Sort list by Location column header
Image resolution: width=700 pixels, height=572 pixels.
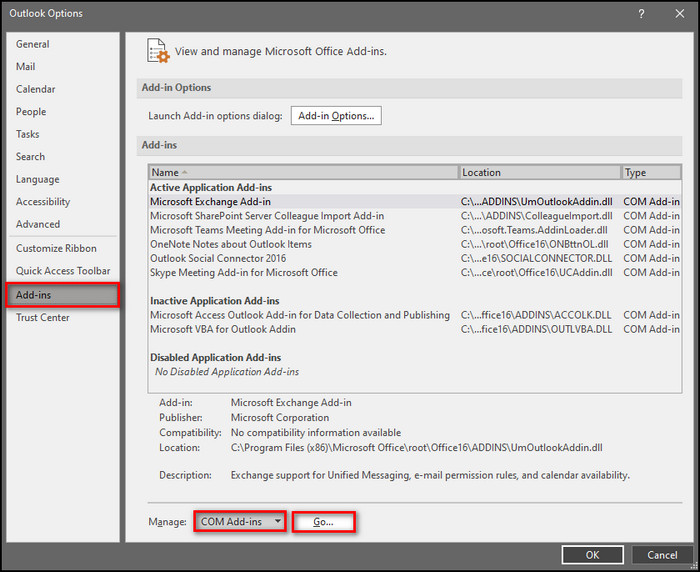(539, 173)
